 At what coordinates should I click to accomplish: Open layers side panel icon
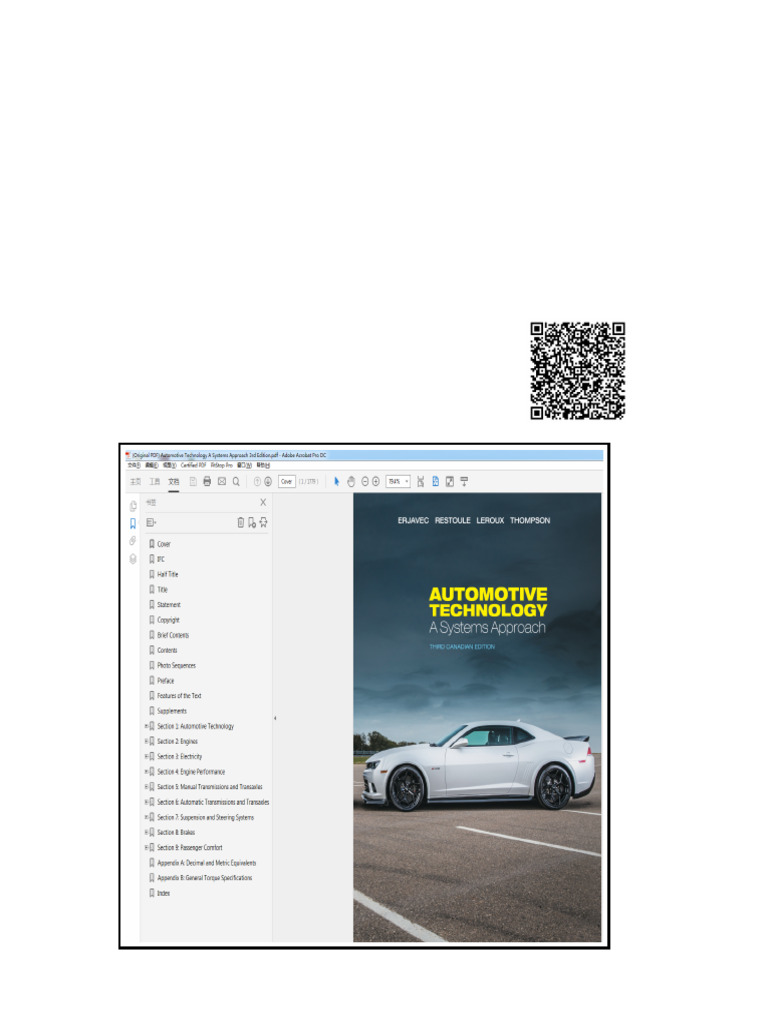coord(133,559)
